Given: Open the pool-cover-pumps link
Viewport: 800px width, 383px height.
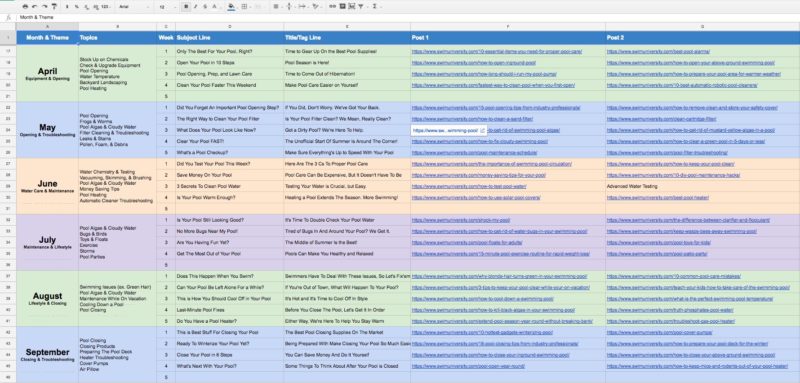Looking at the screenshot, I should tap(659, 332).
